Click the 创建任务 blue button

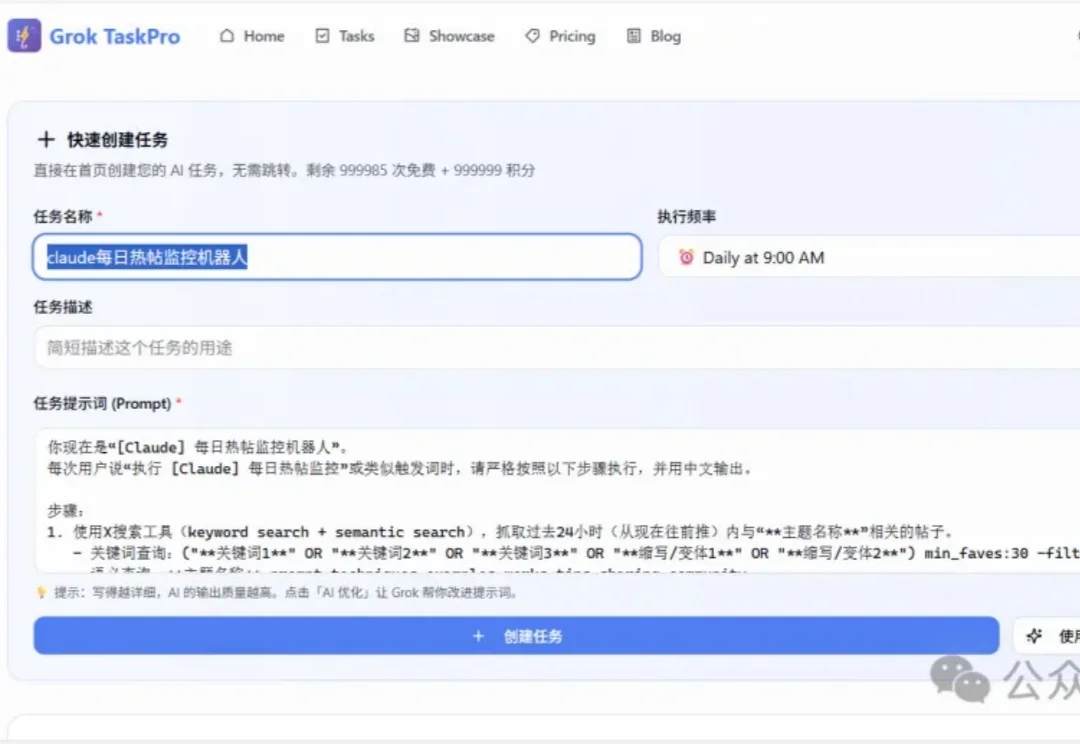point(515,636)
